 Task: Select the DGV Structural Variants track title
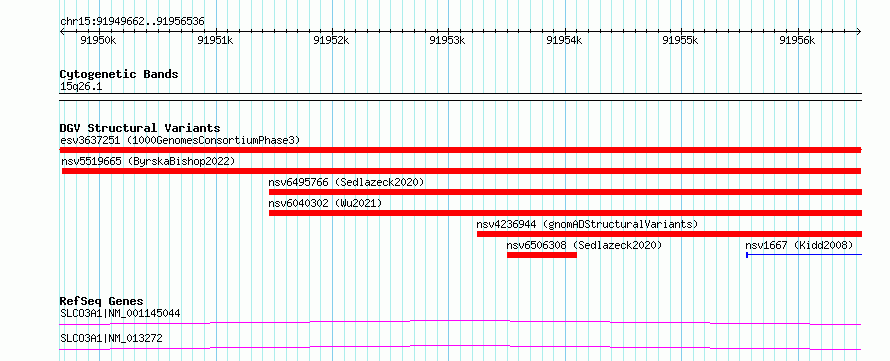(140, 128)
